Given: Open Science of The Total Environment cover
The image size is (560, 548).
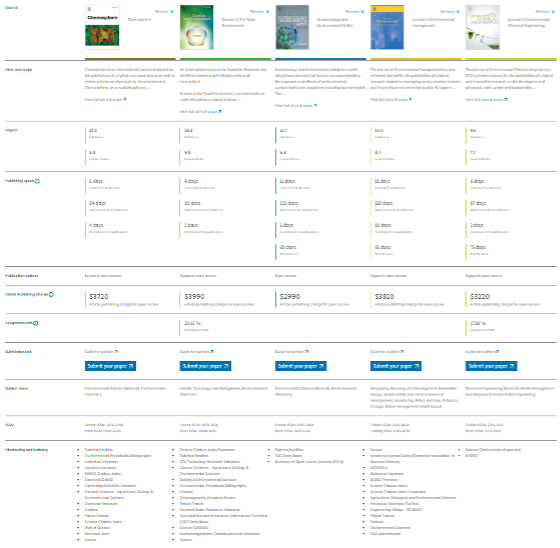Looking at the screenshot, I should [x=197, y=27].
